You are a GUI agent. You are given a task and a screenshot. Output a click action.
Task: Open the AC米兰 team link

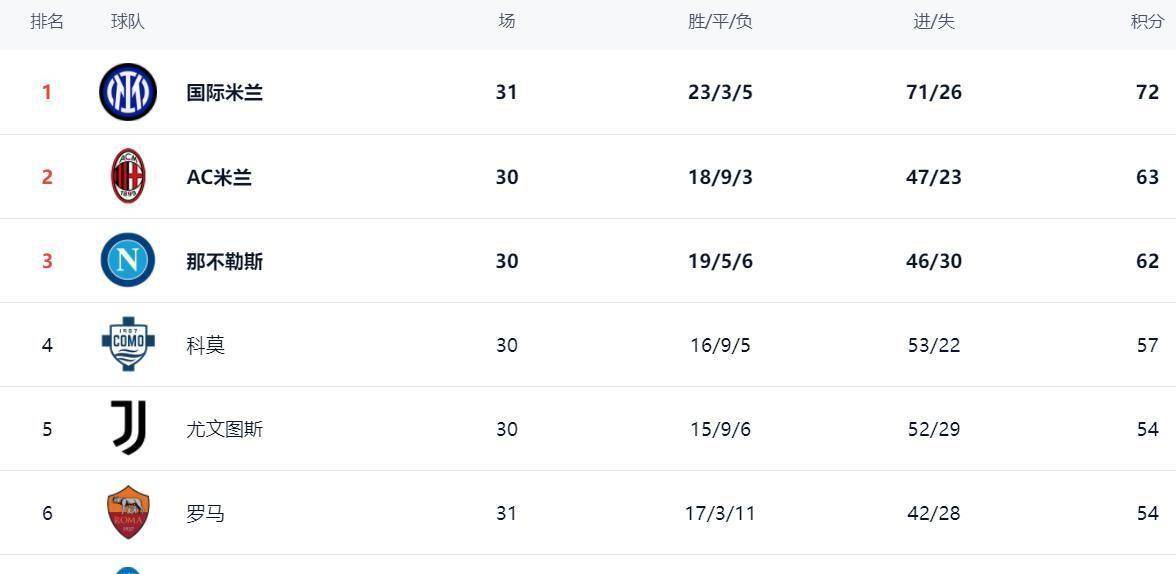point(219,177)
